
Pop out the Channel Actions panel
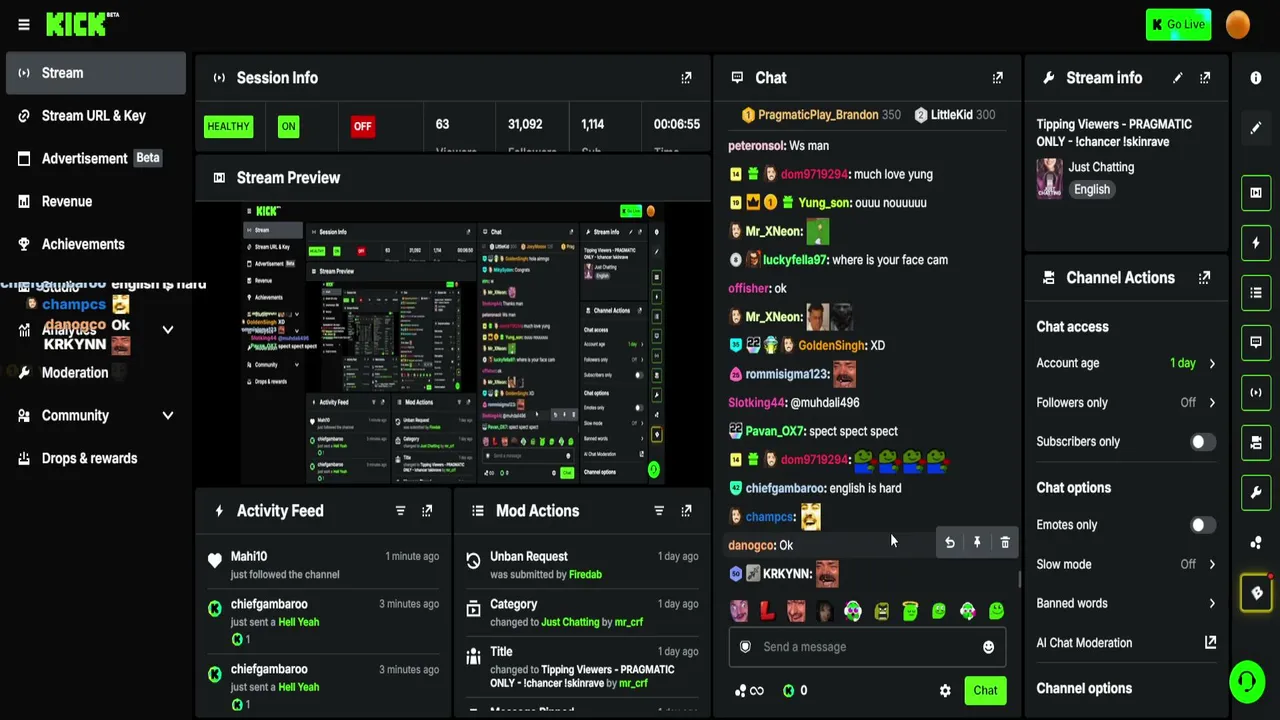click(x=1204, y=278)
